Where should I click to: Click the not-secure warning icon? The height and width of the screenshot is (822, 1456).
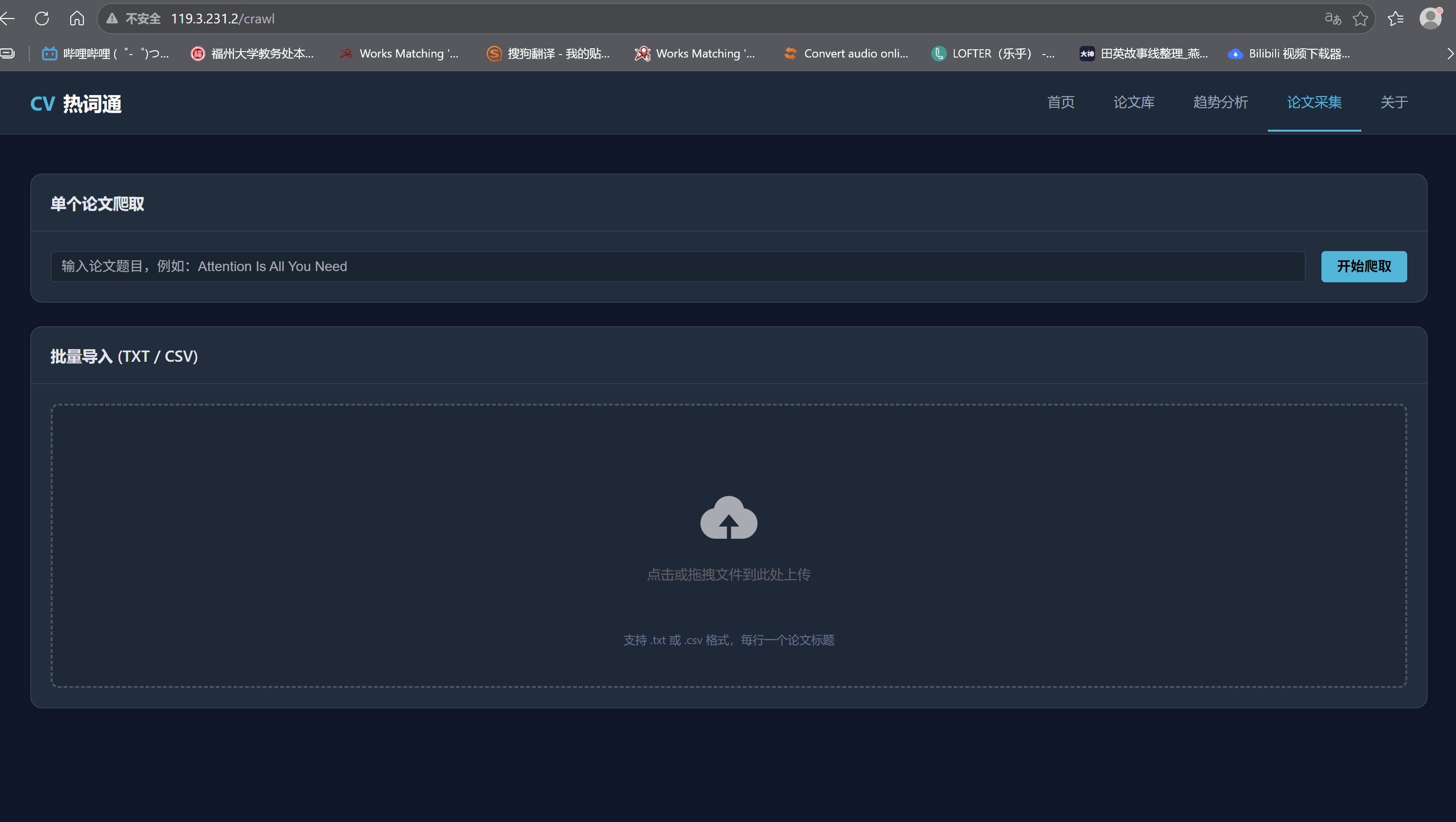pyautogui.click(x=112, y=19)
